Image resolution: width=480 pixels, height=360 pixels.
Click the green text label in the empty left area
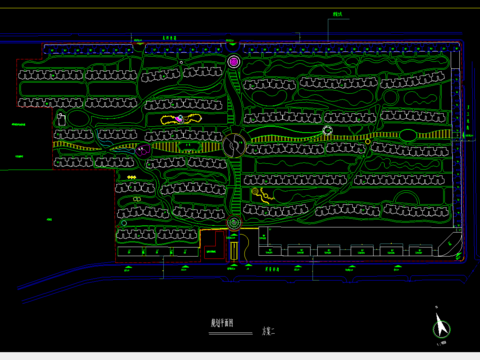click(49, 219)
